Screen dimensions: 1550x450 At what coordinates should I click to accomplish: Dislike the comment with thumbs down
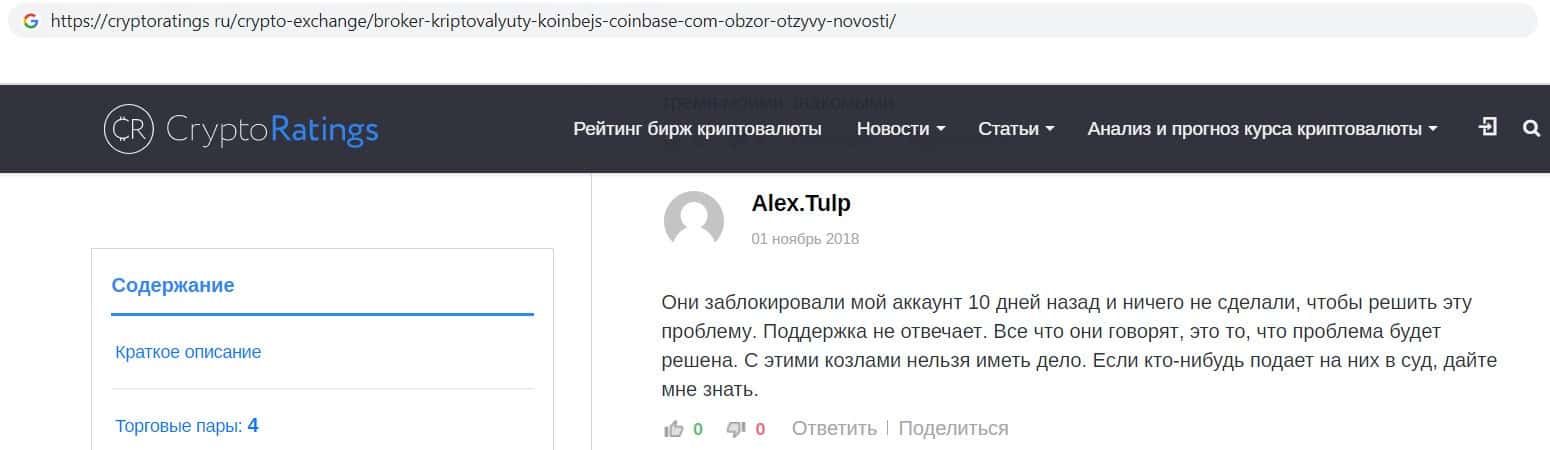click(x=736, y=429)
